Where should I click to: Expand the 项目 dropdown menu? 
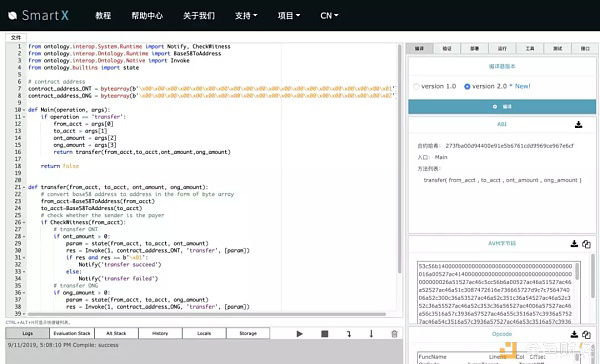pyautogui.click(x=289, y=16)
